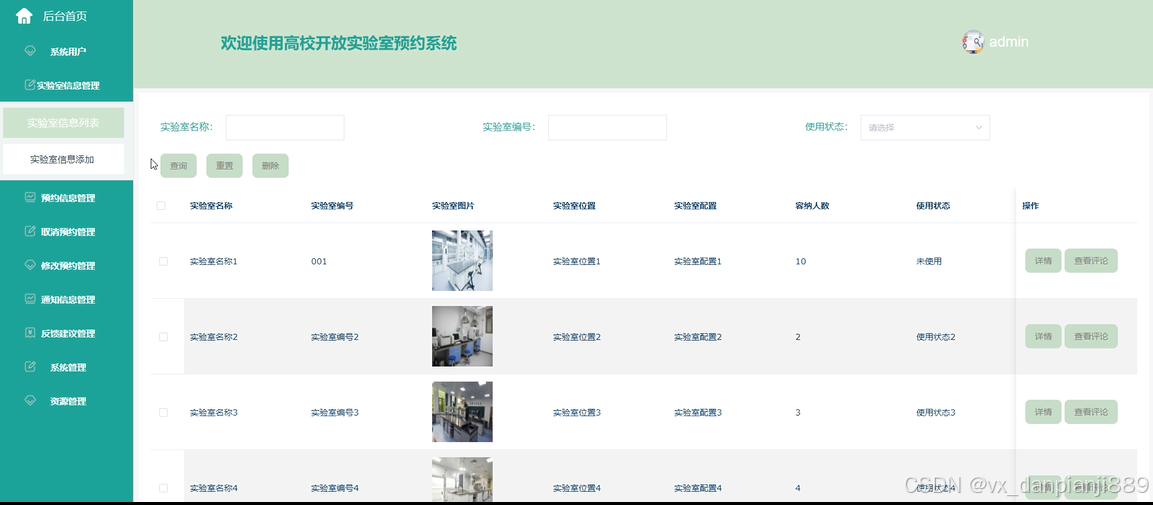Click 查看评论 for 实验室名称1
The image size is (1153, 505).
(x=1090, y=261)
